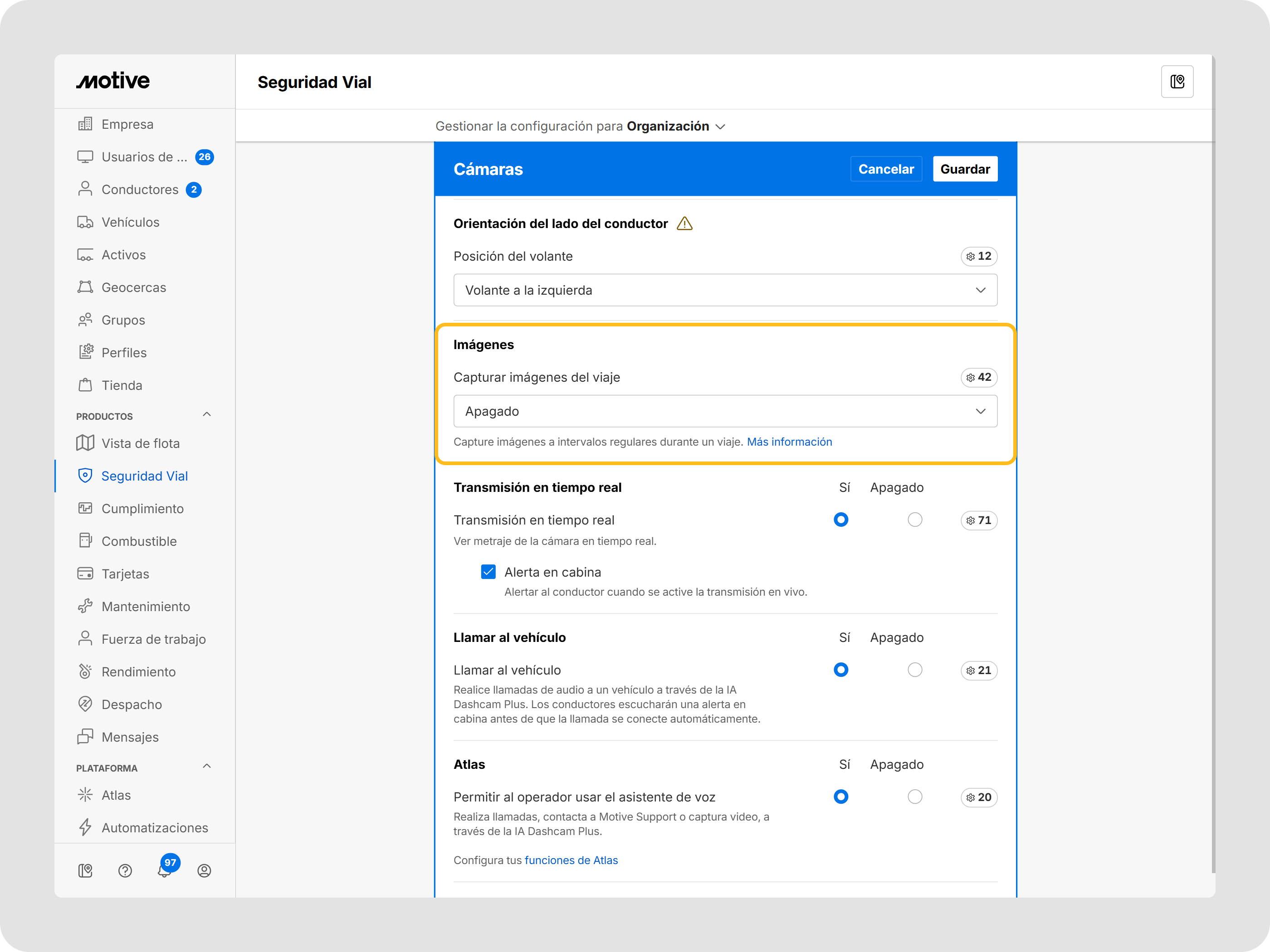Image resolution: width=1270 pixels, height=952 pixels.
Task: Open overrides badge 42 for Capturar imágenes
Action: 978,377
